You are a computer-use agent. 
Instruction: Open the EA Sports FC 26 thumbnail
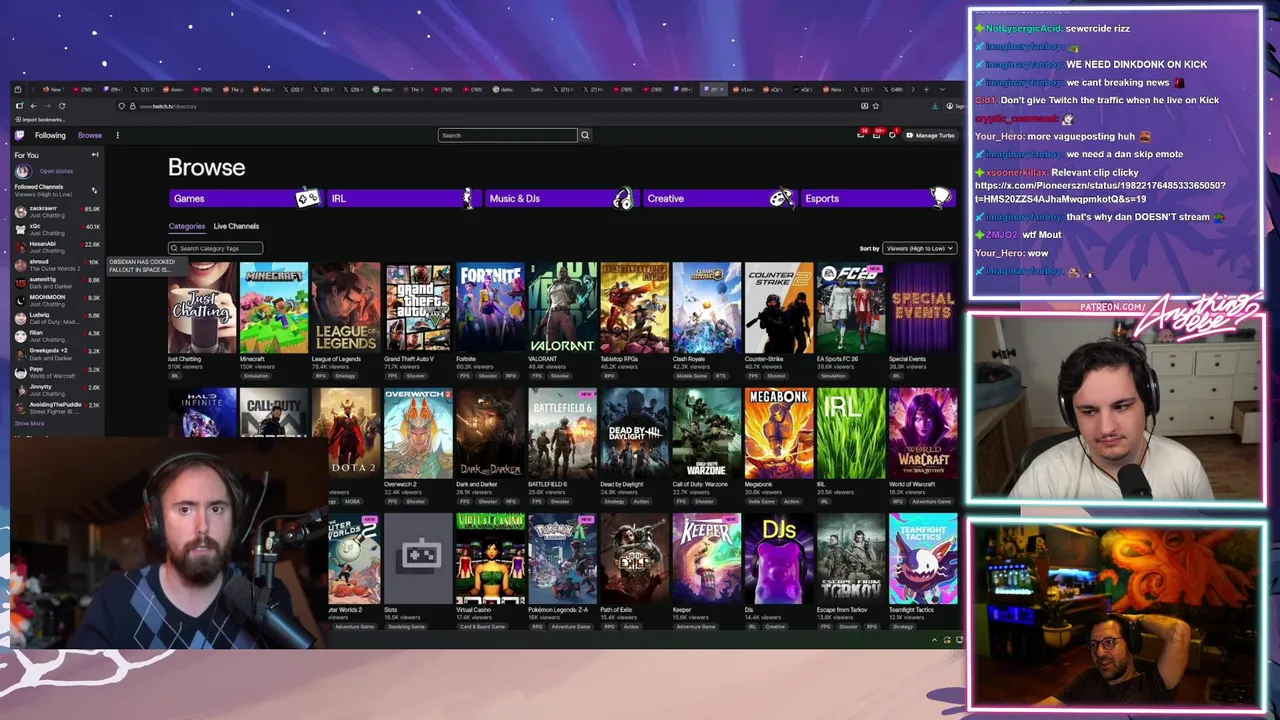[850, 308]
